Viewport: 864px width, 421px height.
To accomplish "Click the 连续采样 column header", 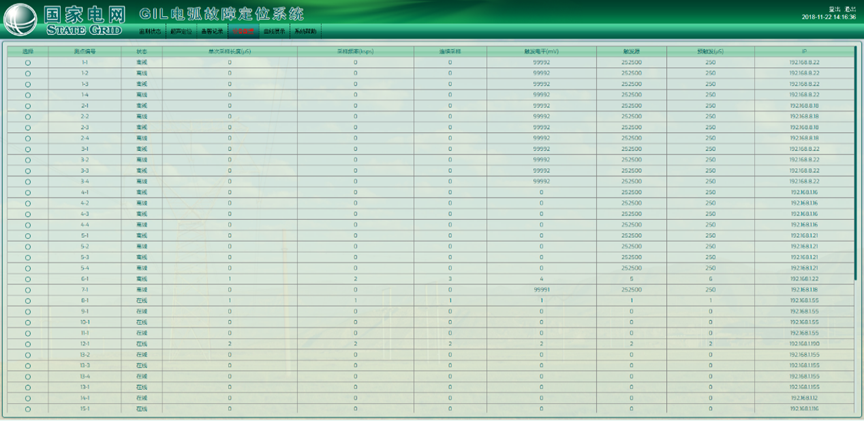I will [450, 51].
